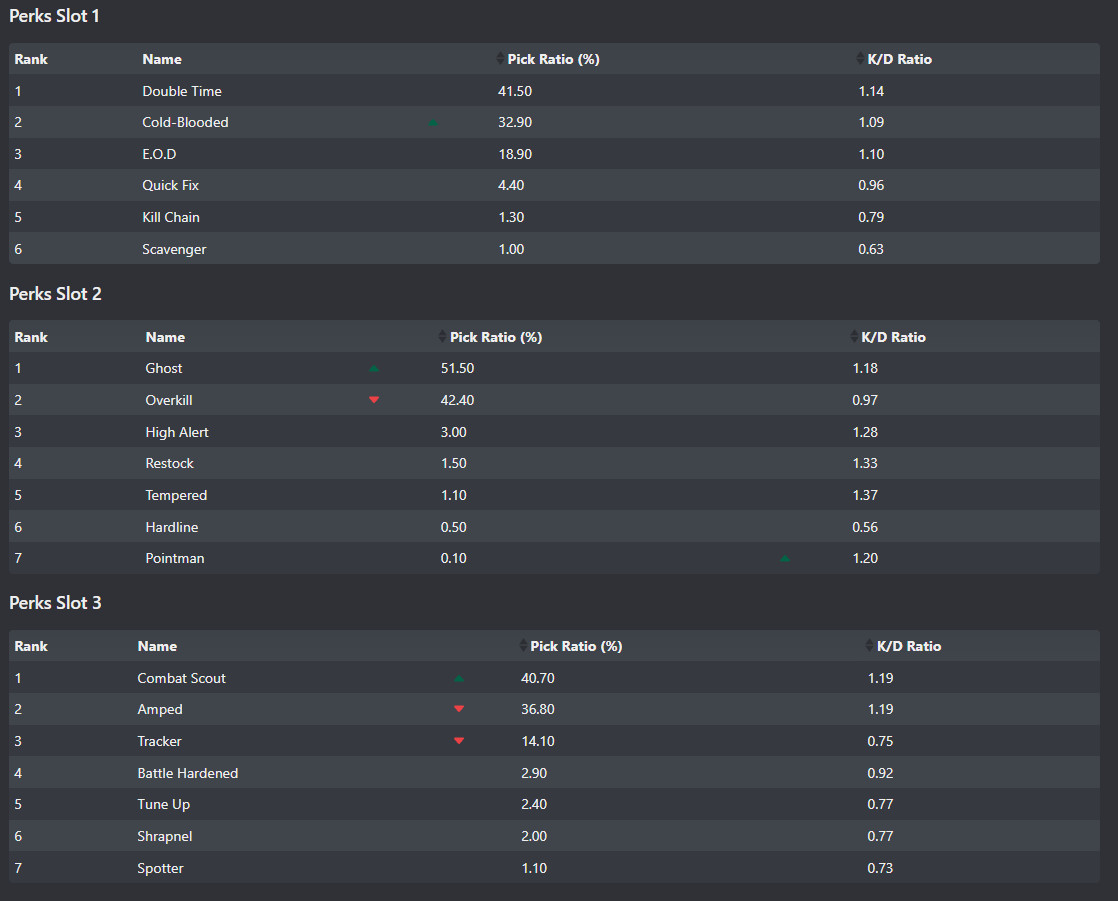Click red down arrow next to Amped
1118x901 pixels.
[x=459, y=709]
